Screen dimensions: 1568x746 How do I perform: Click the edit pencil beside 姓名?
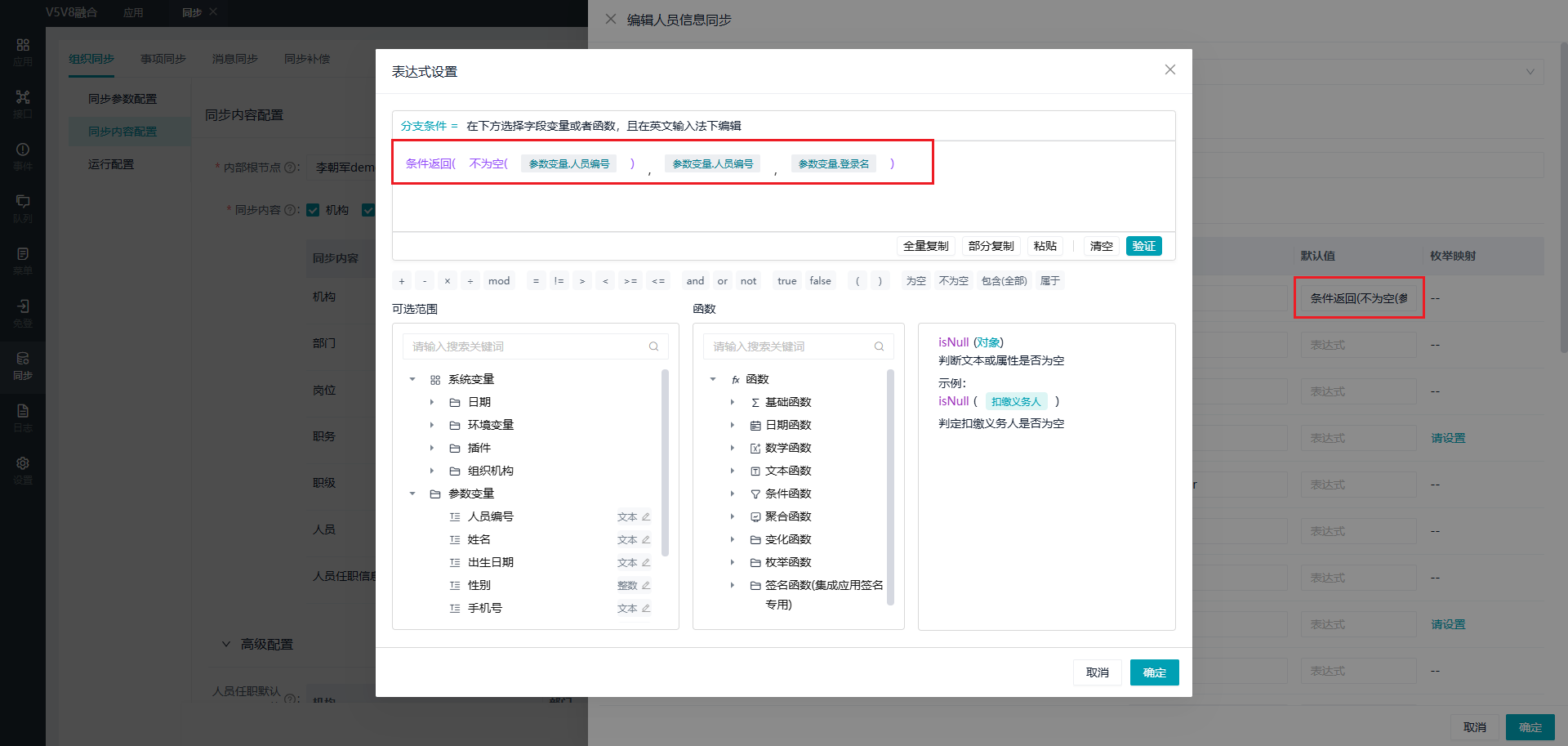tap(646, 539)
